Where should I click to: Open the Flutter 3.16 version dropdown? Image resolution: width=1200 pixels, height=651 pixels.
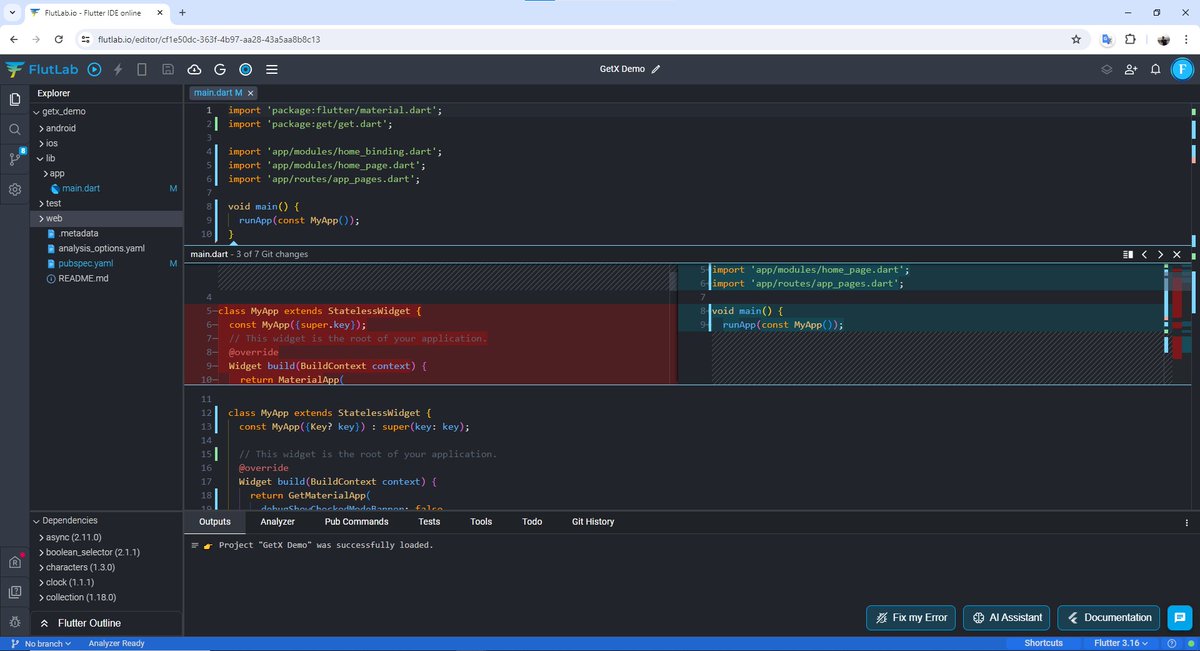[1122, 643]
